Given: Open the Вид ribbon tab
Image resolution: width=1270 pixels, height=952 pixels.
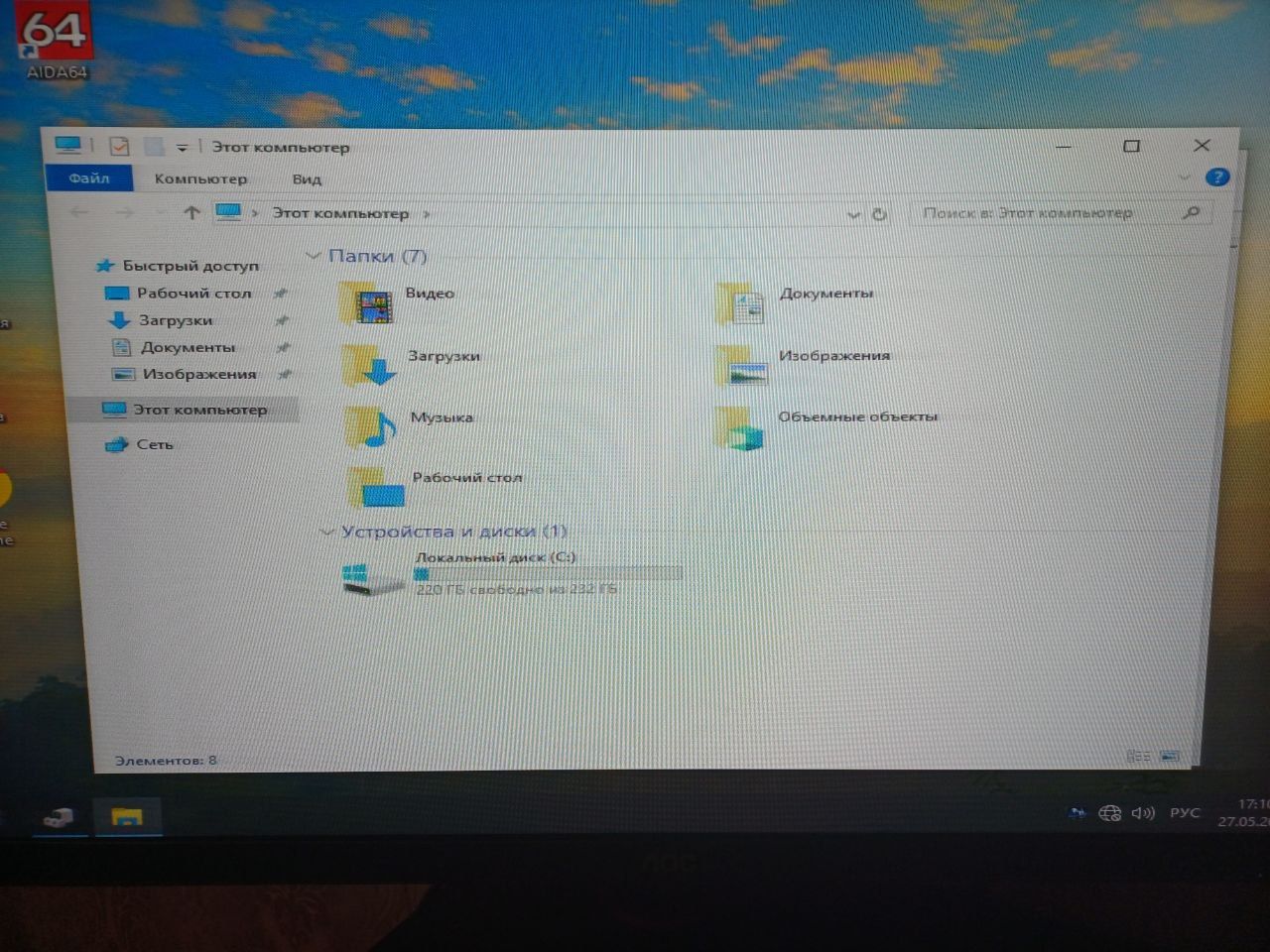Looking at the screenshot, I should [x=307, y=179].
